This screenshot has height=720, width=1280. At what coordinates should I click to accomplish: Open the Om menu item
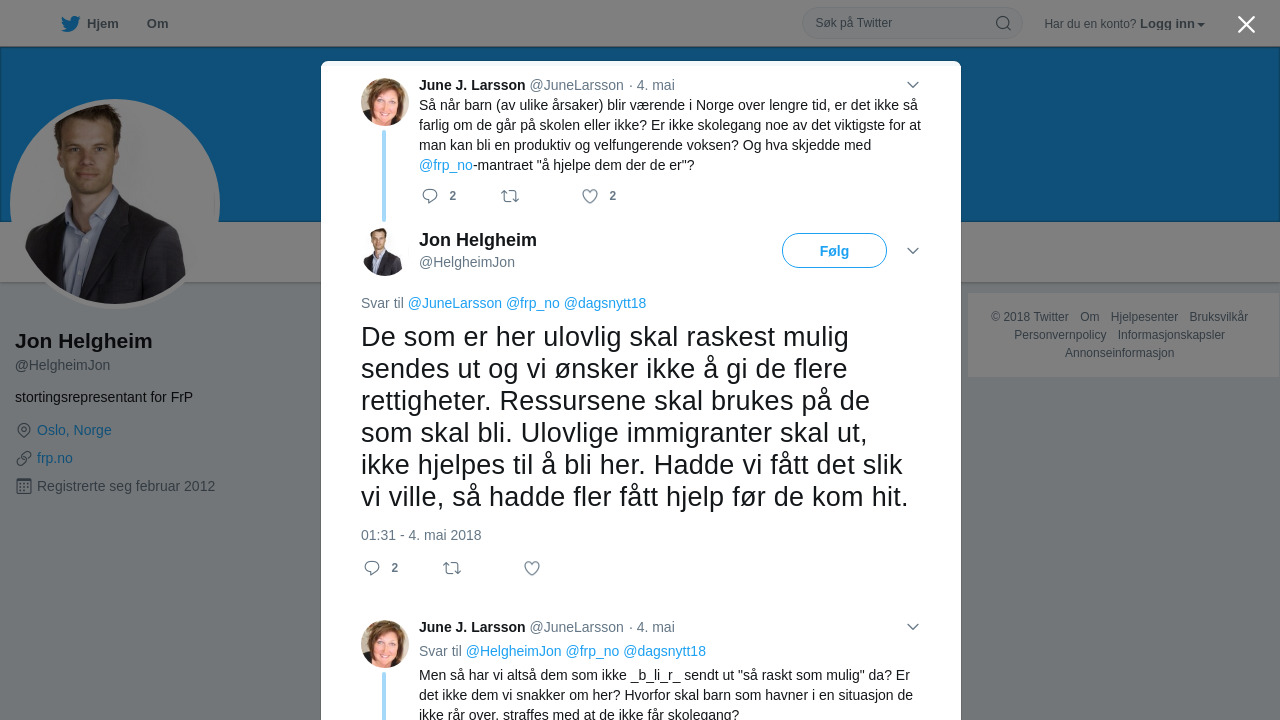[x=157, y=24]
